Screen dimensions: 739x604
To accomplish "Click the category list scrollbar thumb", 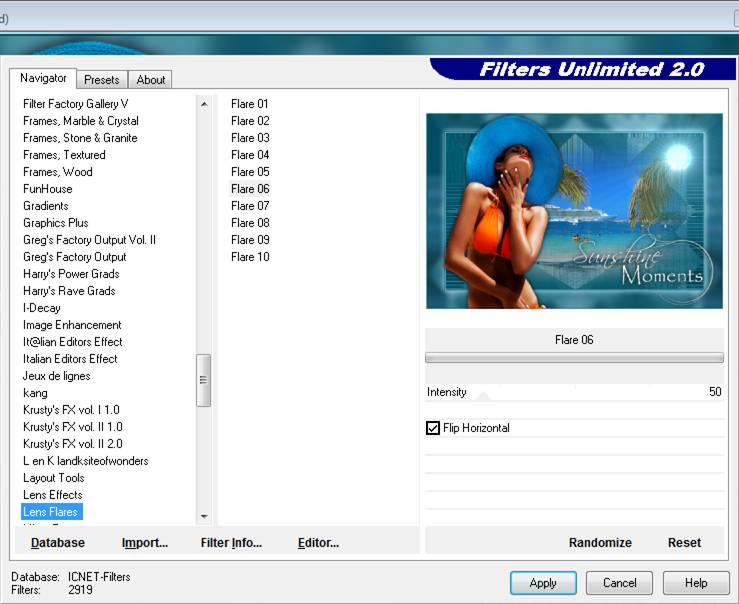I will (x=204, y=380).
